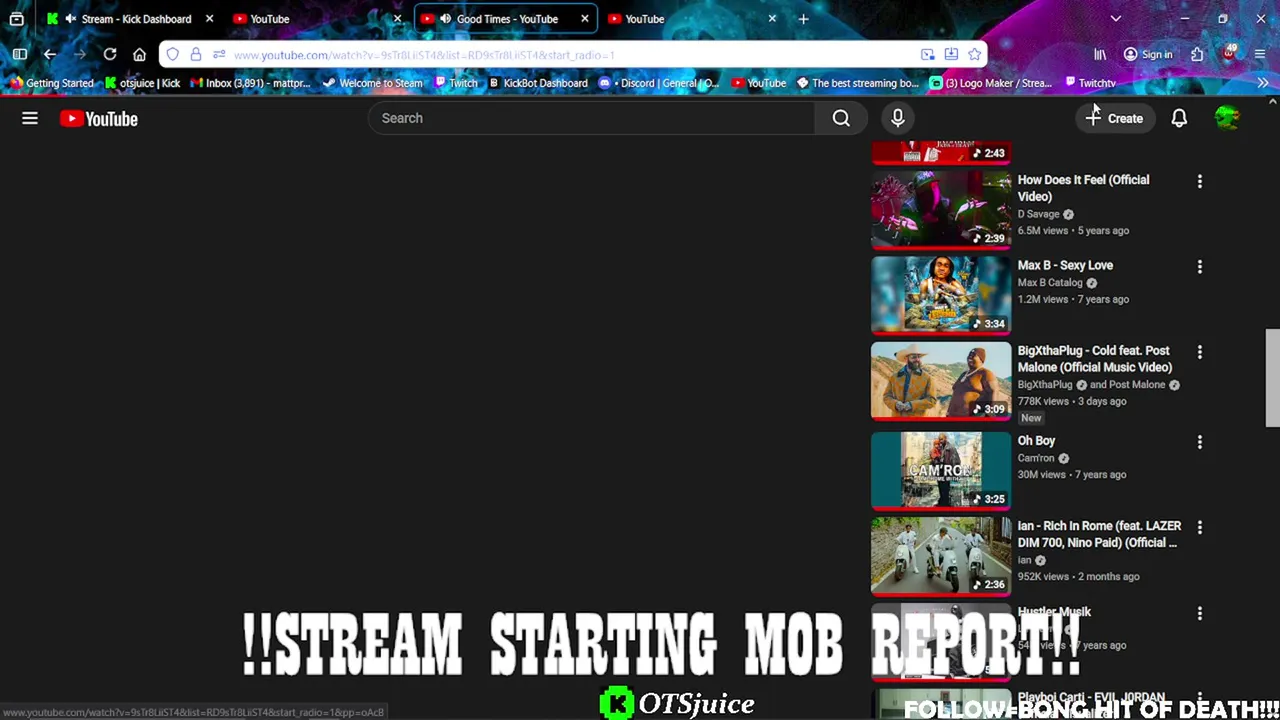Viewport: 1280px width, 720px height.
Task: Open the extension badge showing 49
Action: click(1229, 53)
